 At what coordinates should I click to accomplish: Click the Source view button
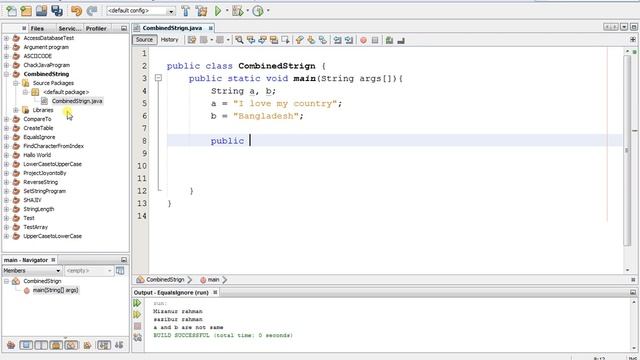tap(144, 40)
